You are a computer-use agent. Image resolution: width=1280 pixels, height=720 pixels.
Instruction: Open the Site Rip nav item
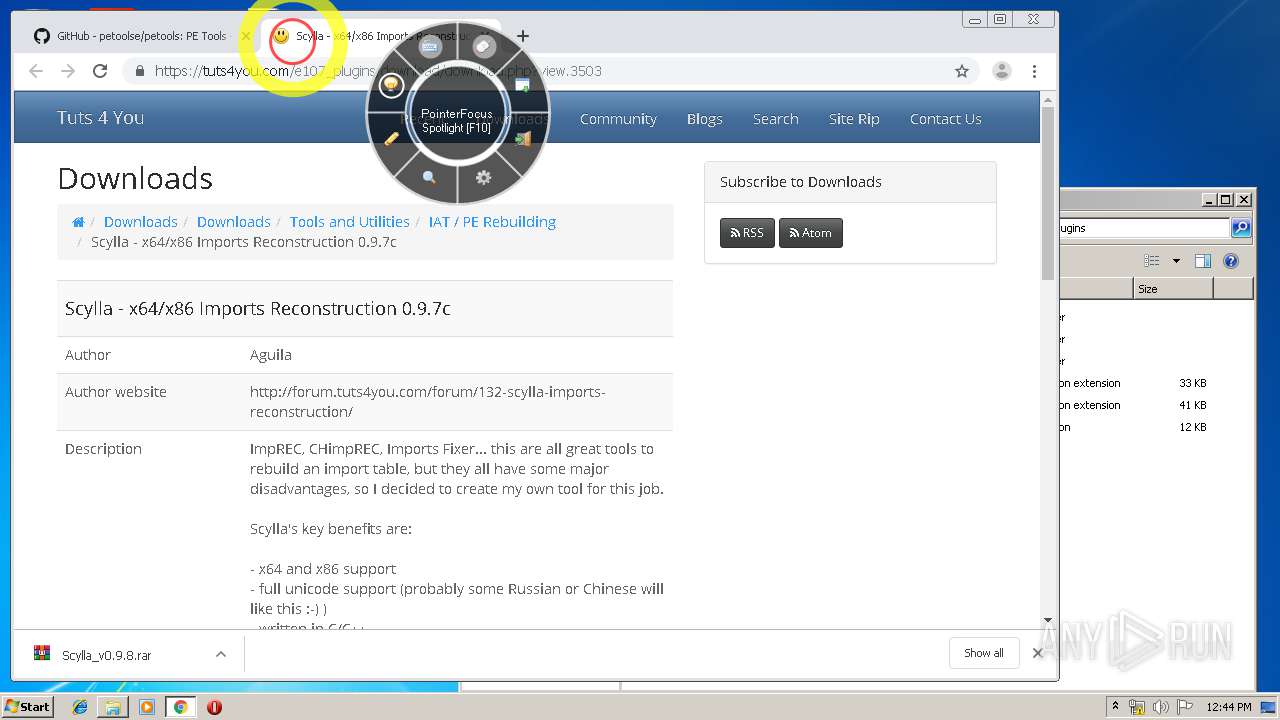854,119
